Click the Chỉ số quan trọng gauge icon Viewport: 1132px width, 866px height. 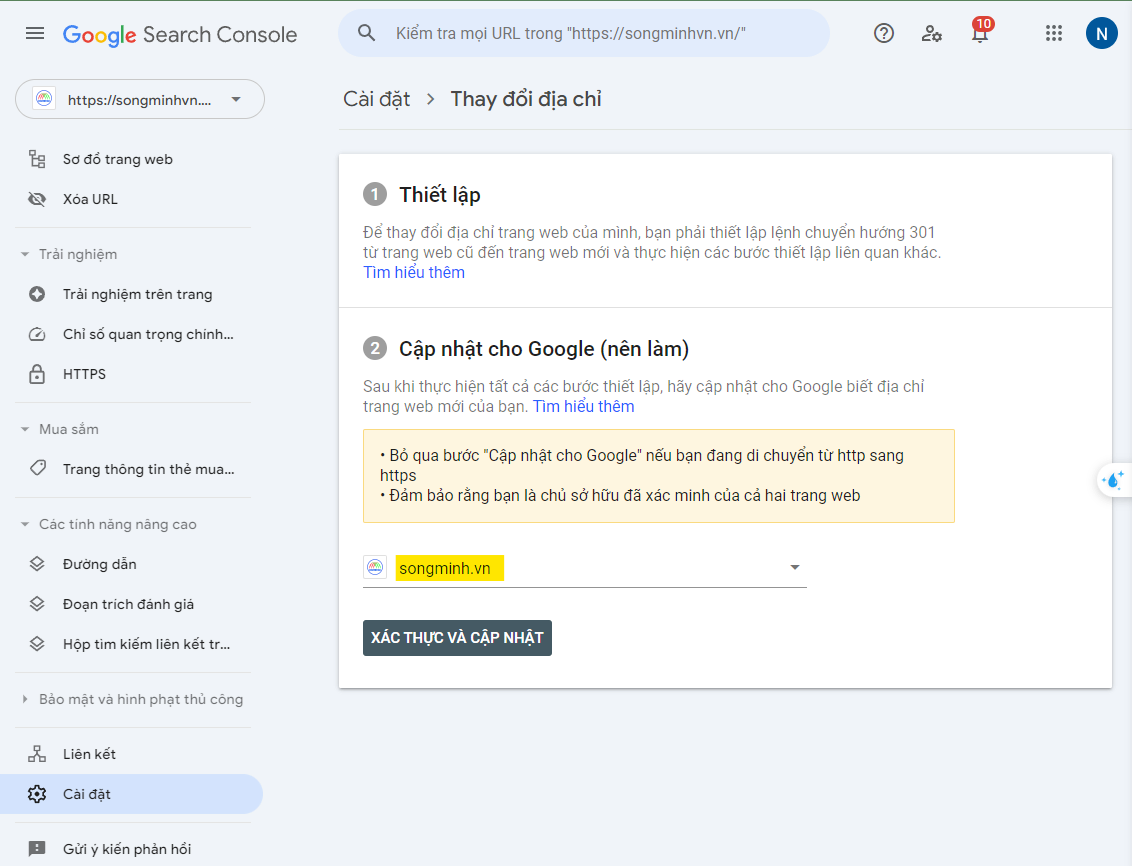tap(37, 334)
